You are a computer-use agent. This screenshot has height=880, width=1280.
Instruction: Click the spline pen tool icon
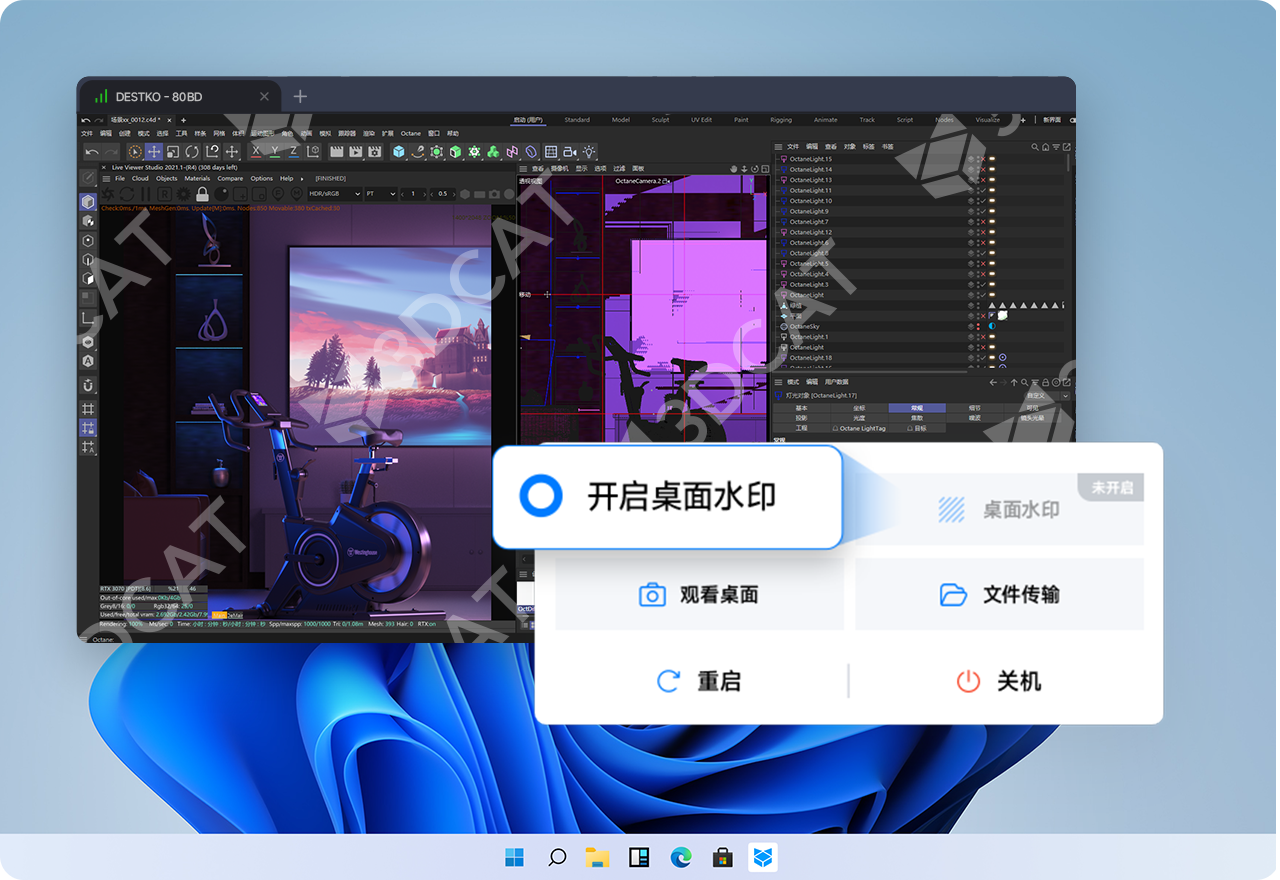tap(418, 151)
